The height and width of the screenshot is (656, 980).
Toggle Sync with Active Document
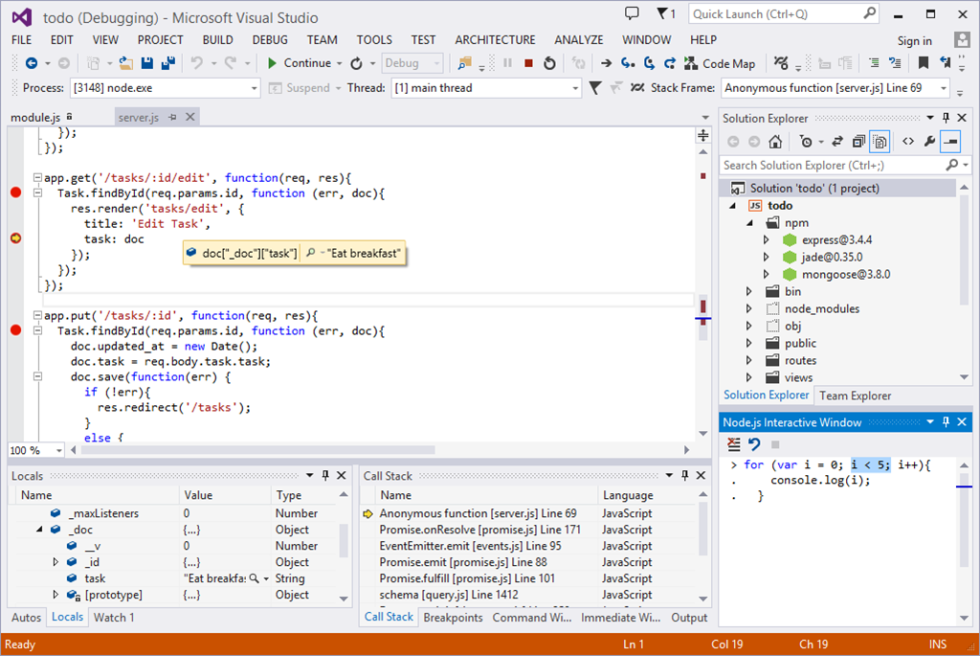click(x=838, y=141)
